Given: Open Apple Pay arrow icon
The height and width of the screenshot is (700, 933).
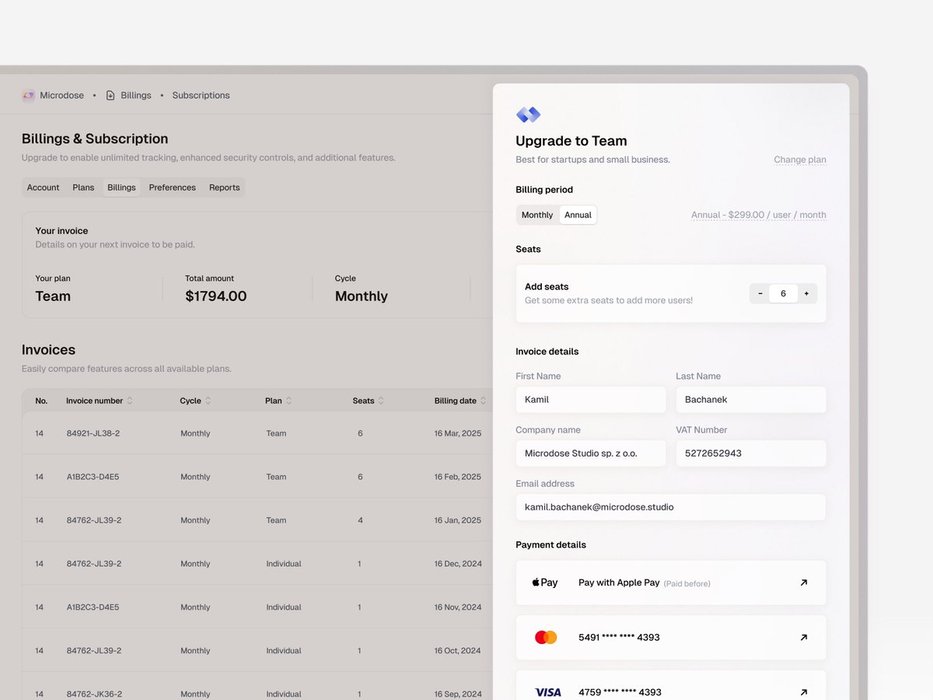Looking at the screenshot, I should [x=803, y=583].
